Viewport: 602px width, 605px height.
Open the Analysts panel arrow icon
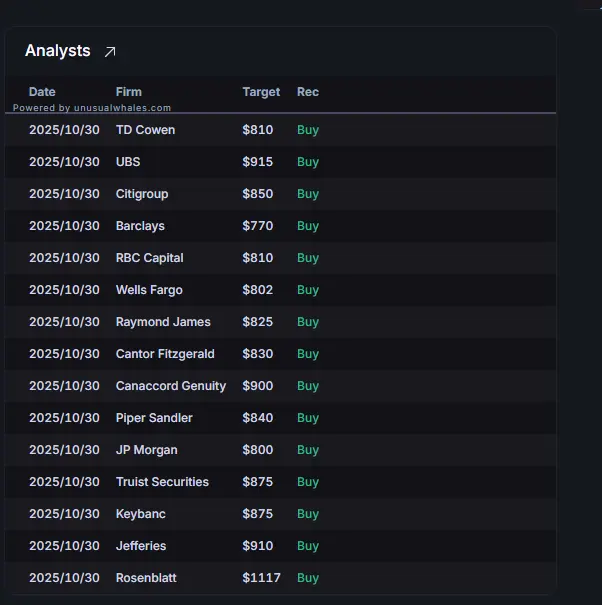pos(110,52)
